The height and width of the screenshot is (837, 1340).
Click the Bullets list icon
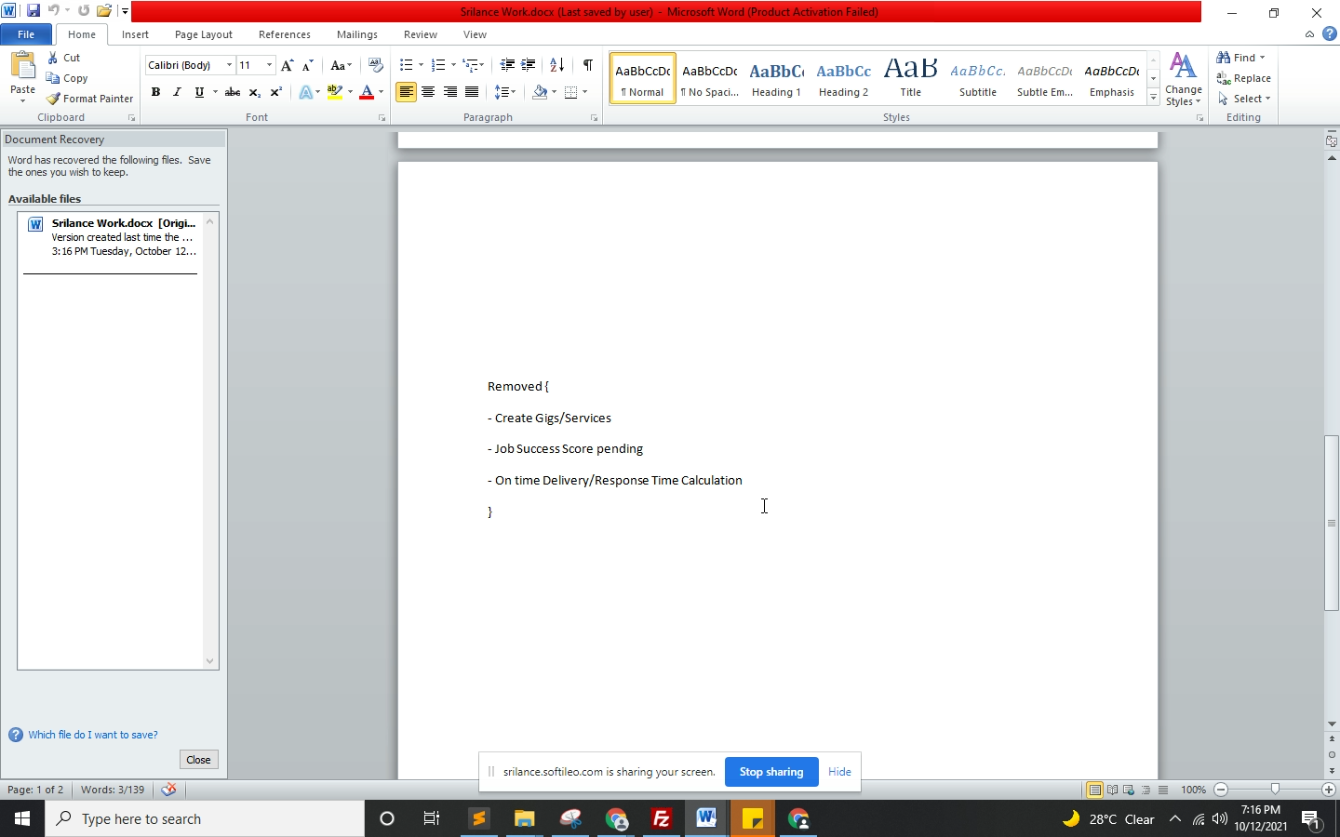pos(406,65)
